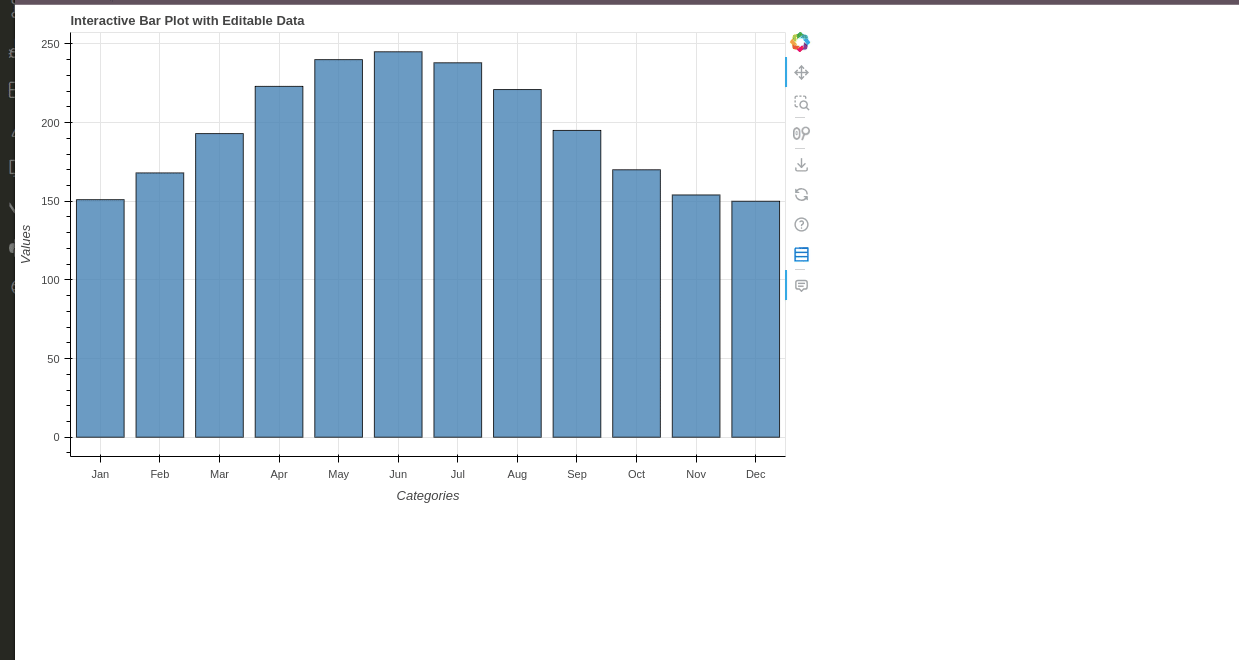The image size is (1239, 660).
Task: Save the plot with download icon
Action: click(801, 164)
